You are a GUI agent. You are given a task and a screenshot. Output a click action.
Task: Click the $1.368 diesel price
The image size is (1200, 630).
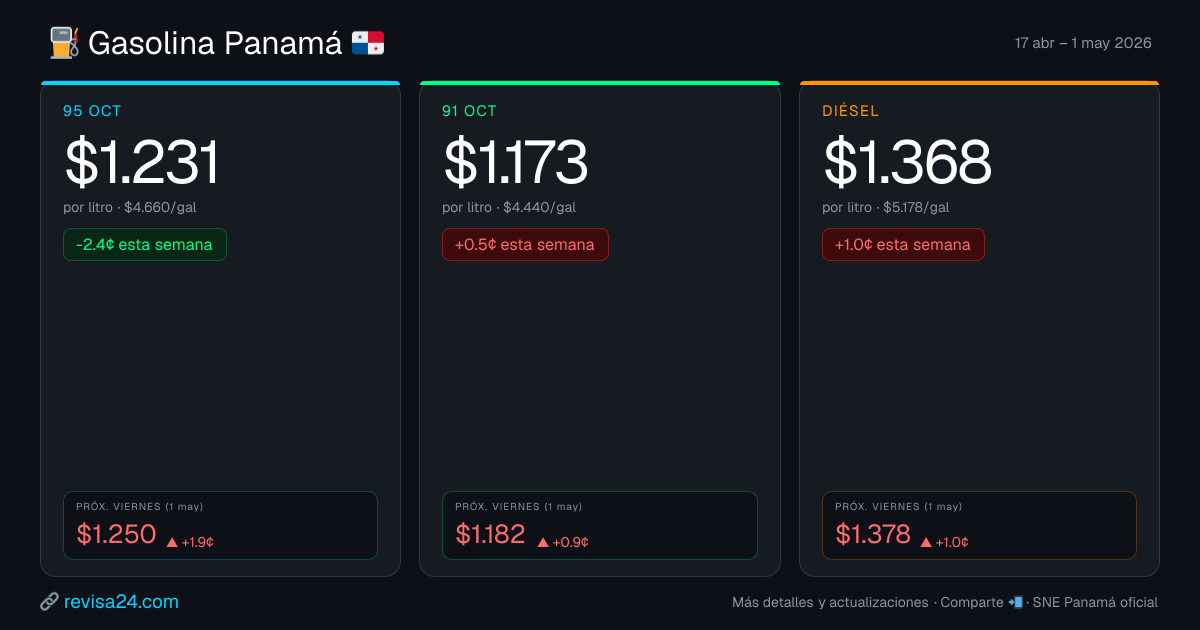(x=906, y=163)
